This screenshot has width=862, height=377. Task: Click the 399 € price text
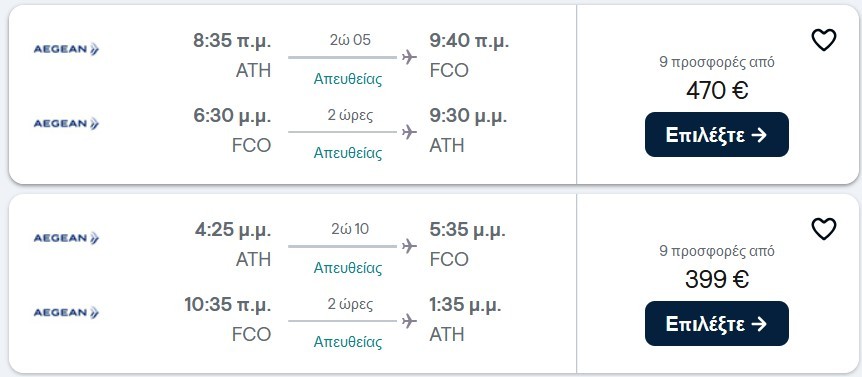pyautogui.click(x=717, y=280)
